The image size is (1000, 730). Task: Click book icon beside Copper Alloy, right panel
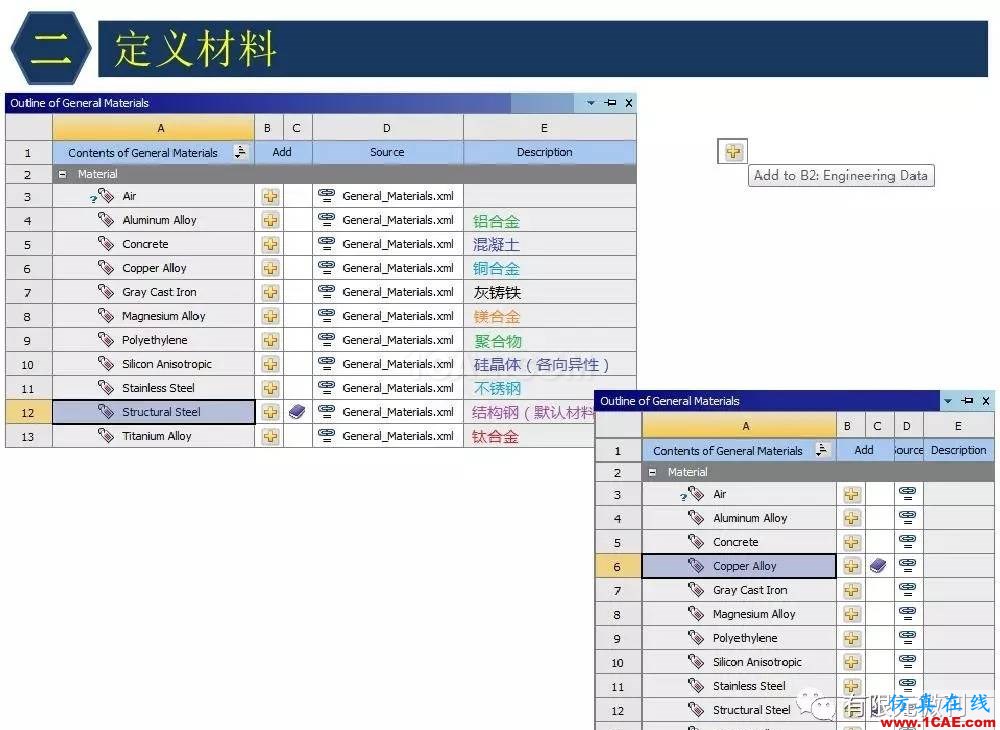coord(878,566)
